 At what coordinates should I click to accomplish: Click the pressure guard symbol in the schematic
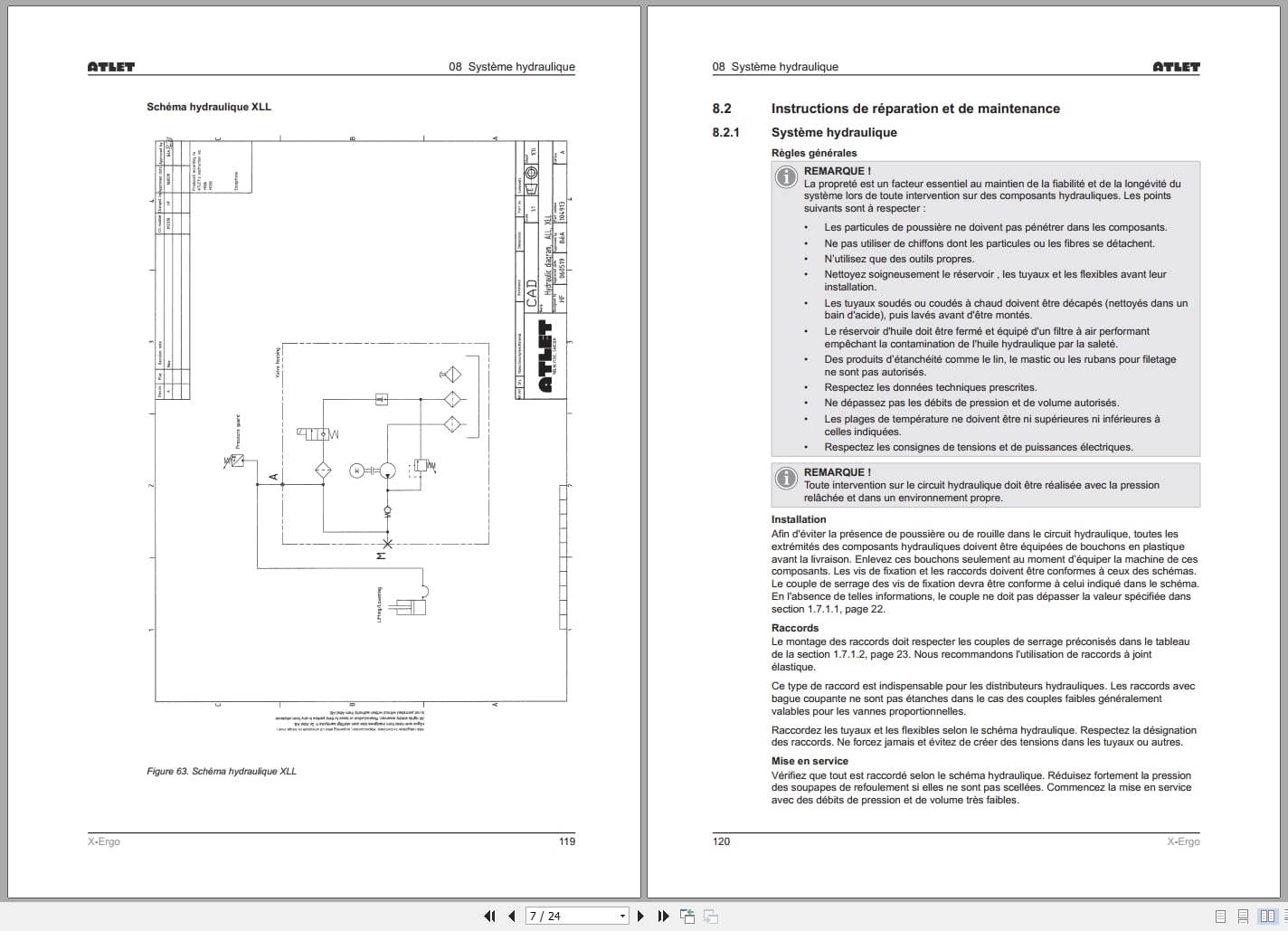click(235, 461)
